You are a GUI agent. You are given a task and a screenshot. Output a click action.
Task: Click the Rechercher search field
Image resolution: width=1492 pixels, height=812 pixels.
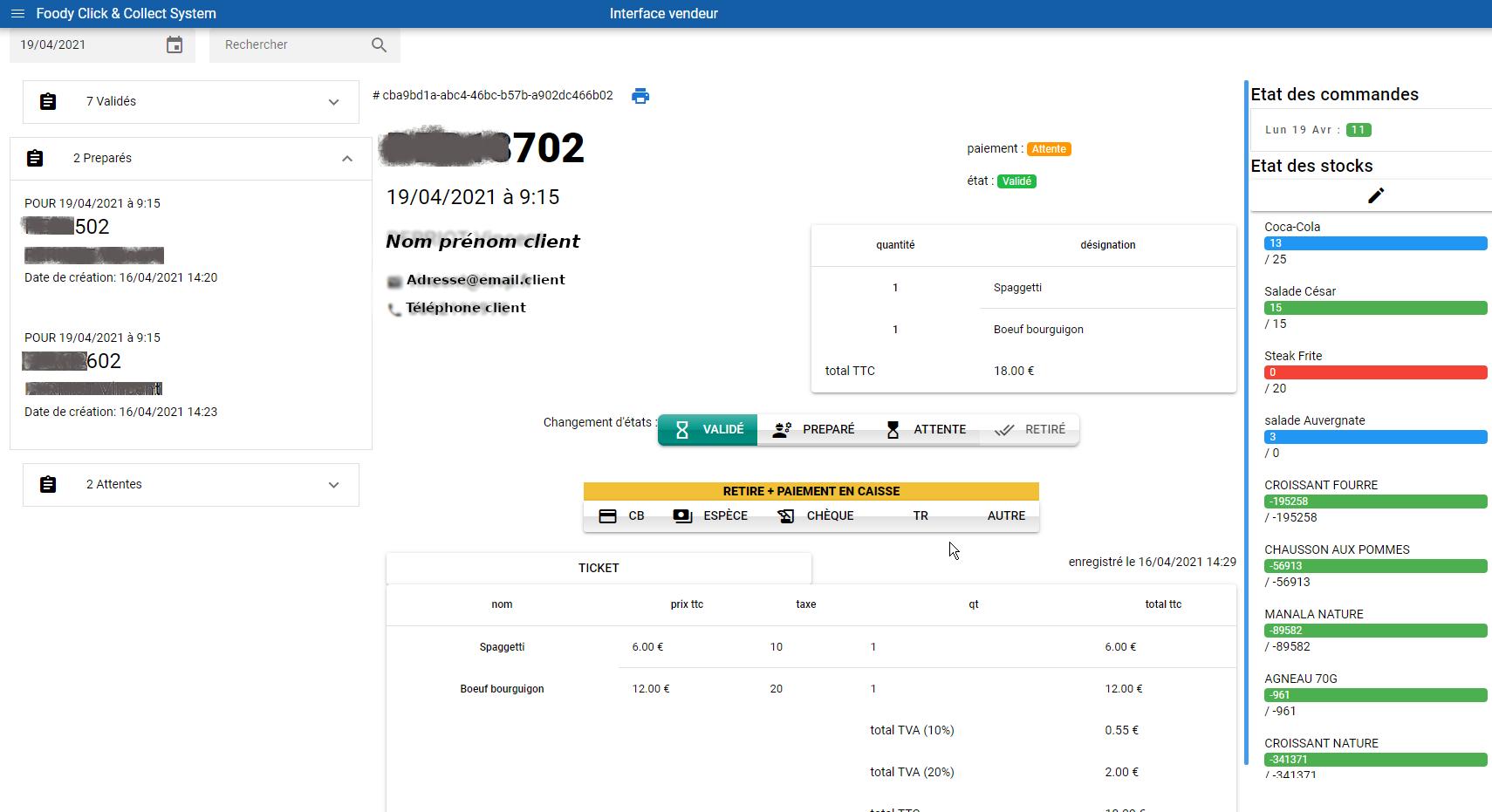[288, 45]
